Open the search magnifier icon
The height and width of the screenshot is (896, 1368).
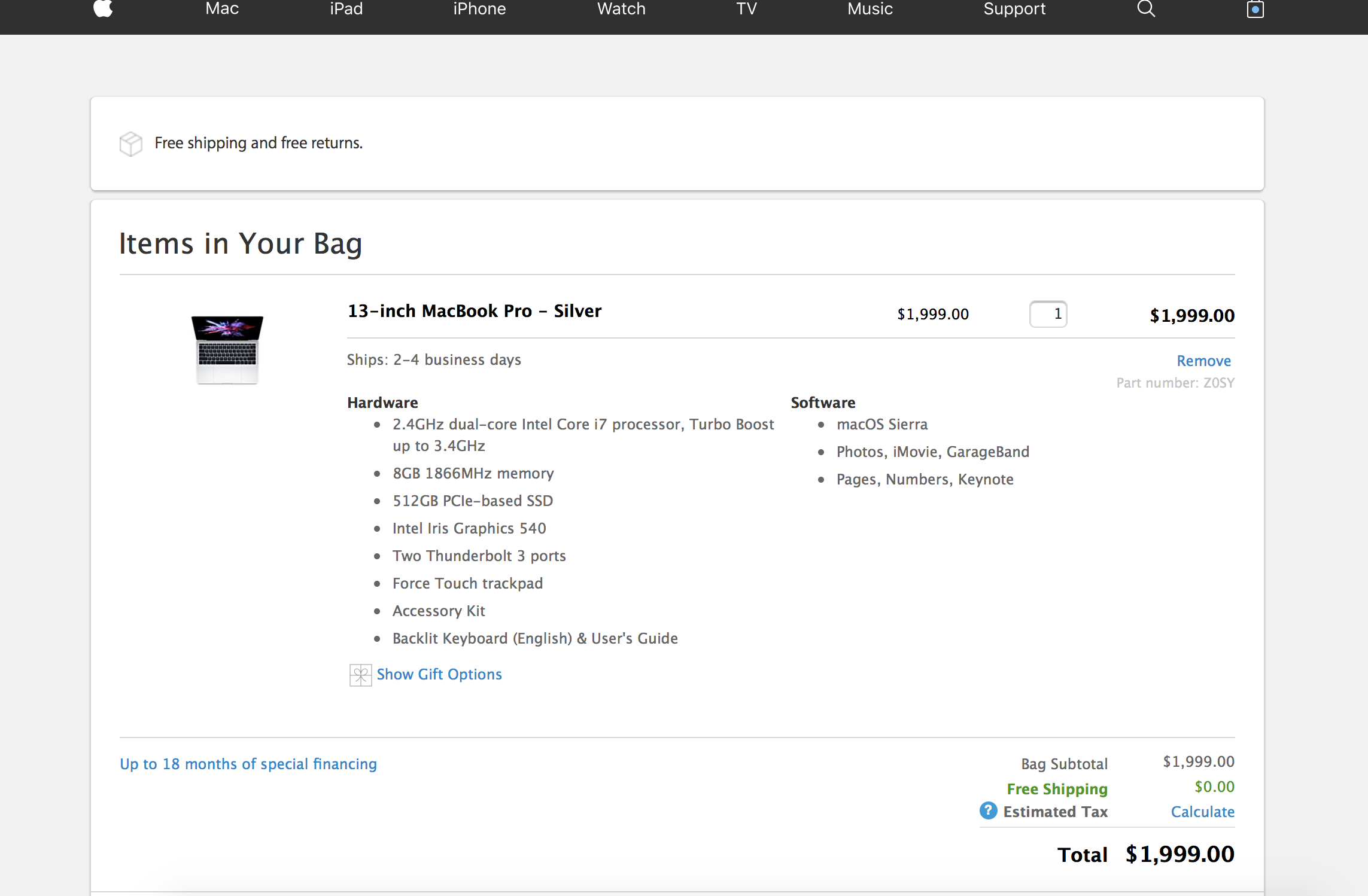(x=1146, y=8)
